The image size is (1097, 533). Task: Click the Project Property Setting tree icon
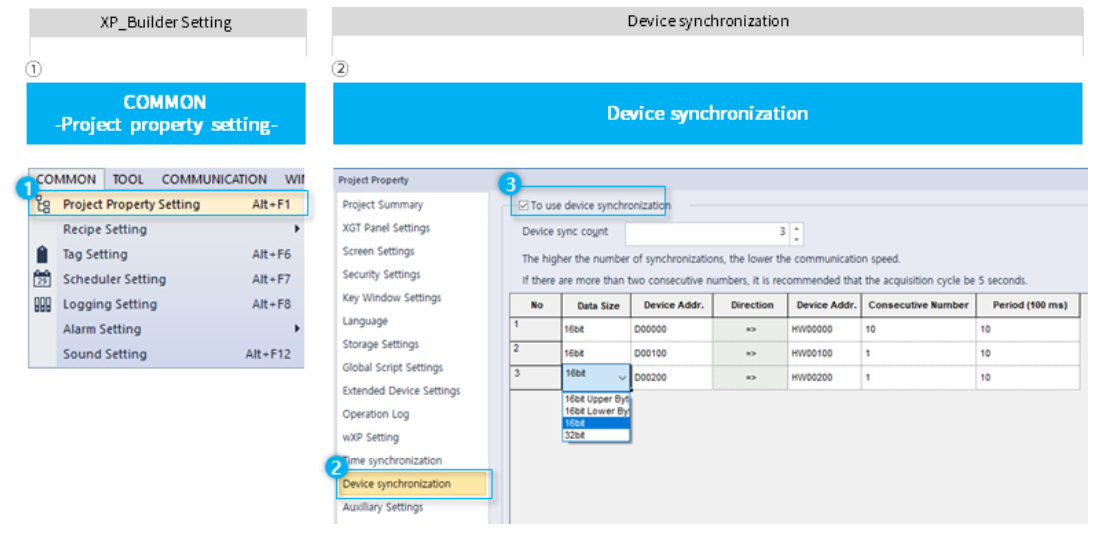tap(42, 205)
